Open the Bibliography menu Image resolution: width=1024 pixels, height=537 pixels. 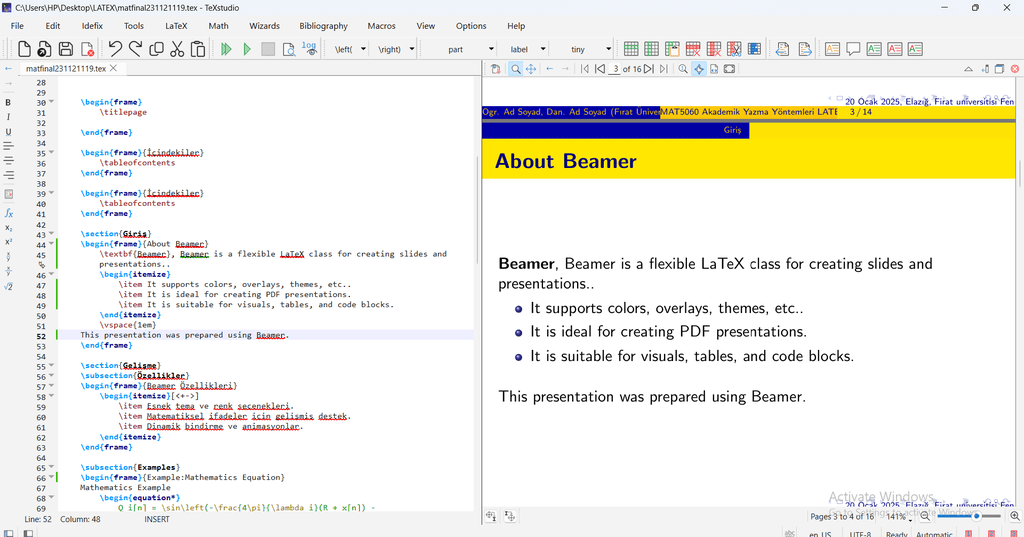pyautogui.click(x=323, y=26)
